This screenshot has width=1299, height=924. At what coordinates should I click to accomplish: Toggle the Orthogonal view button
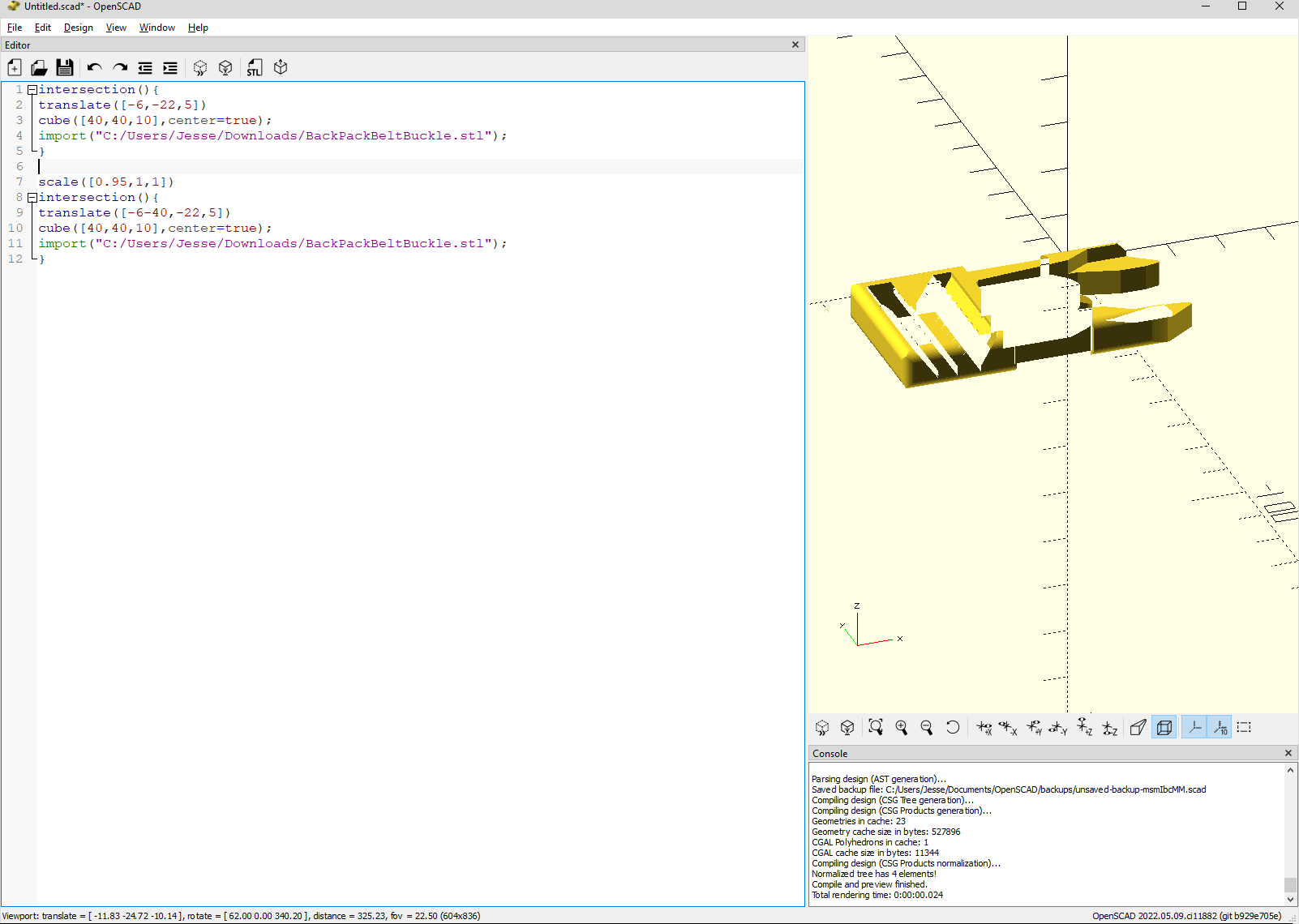[x=1164, y=727]
